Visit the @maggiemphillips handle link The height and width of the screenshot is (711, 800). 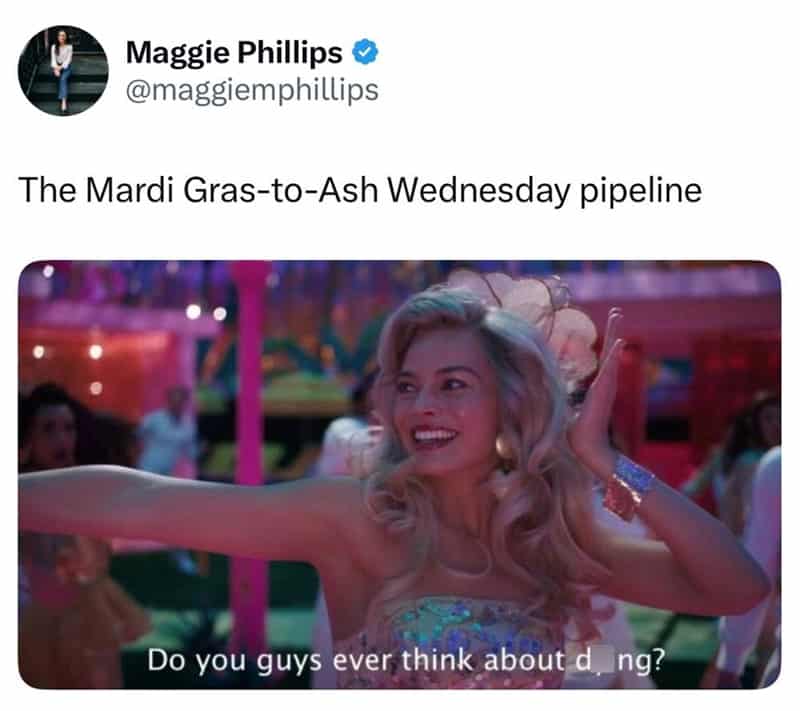click(252, 90)
